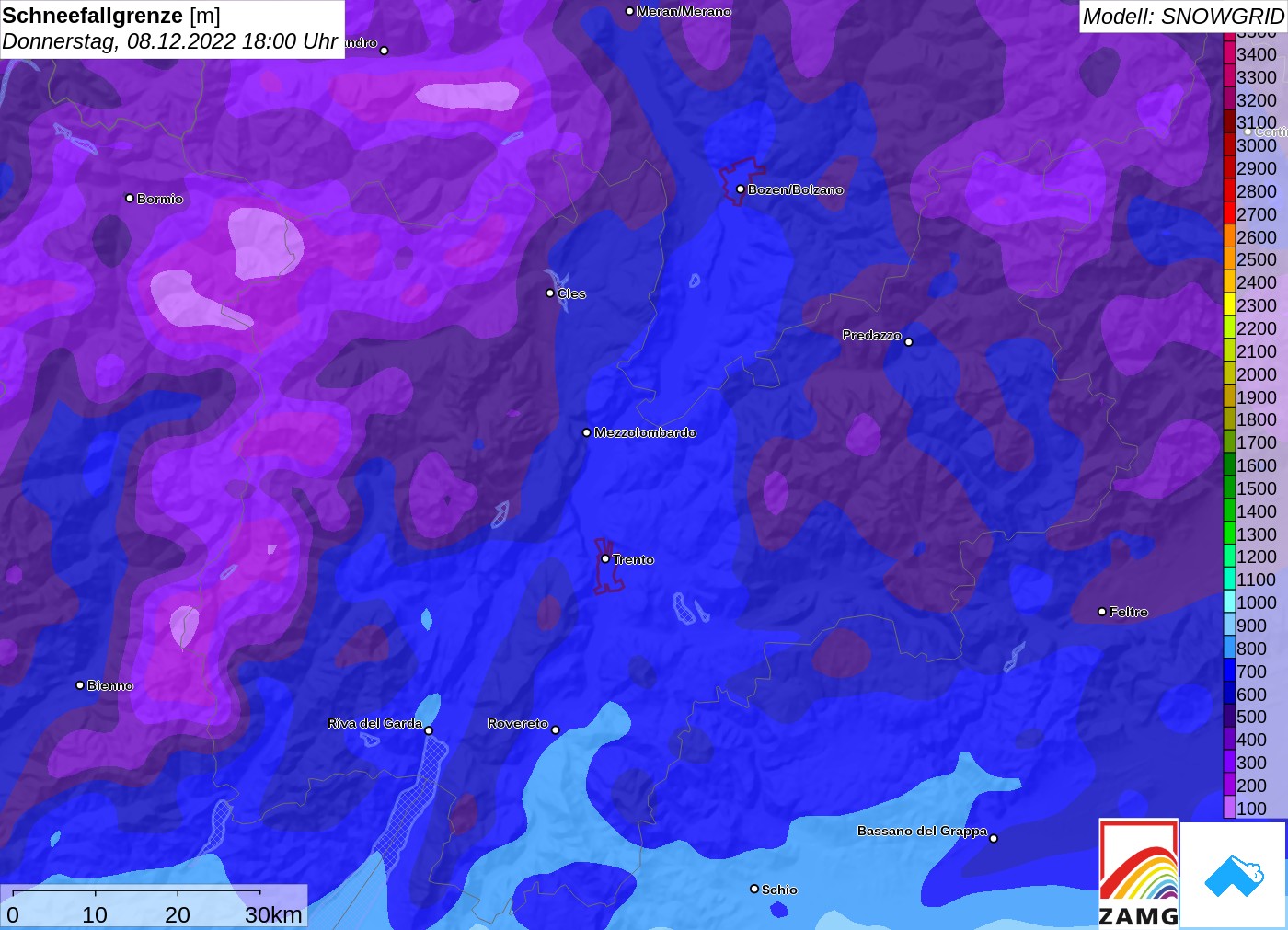The width and height of the screenshot is (1288, 930).
Task: Click the 500 legend value
Action: pyautogui.click(x=1251, y=717)
